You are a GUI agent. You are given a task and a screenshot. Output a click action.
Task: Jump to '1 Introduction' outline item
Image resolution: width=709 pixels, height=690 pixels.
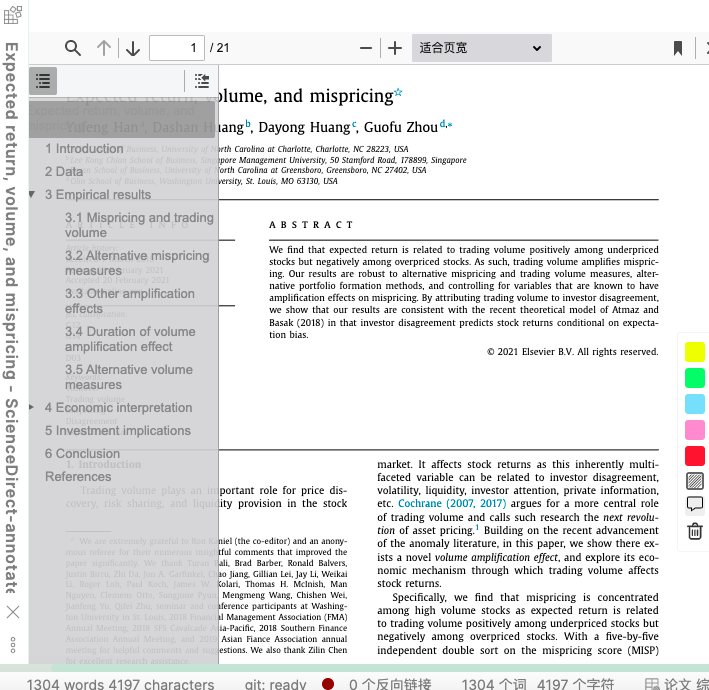(84, 148)
